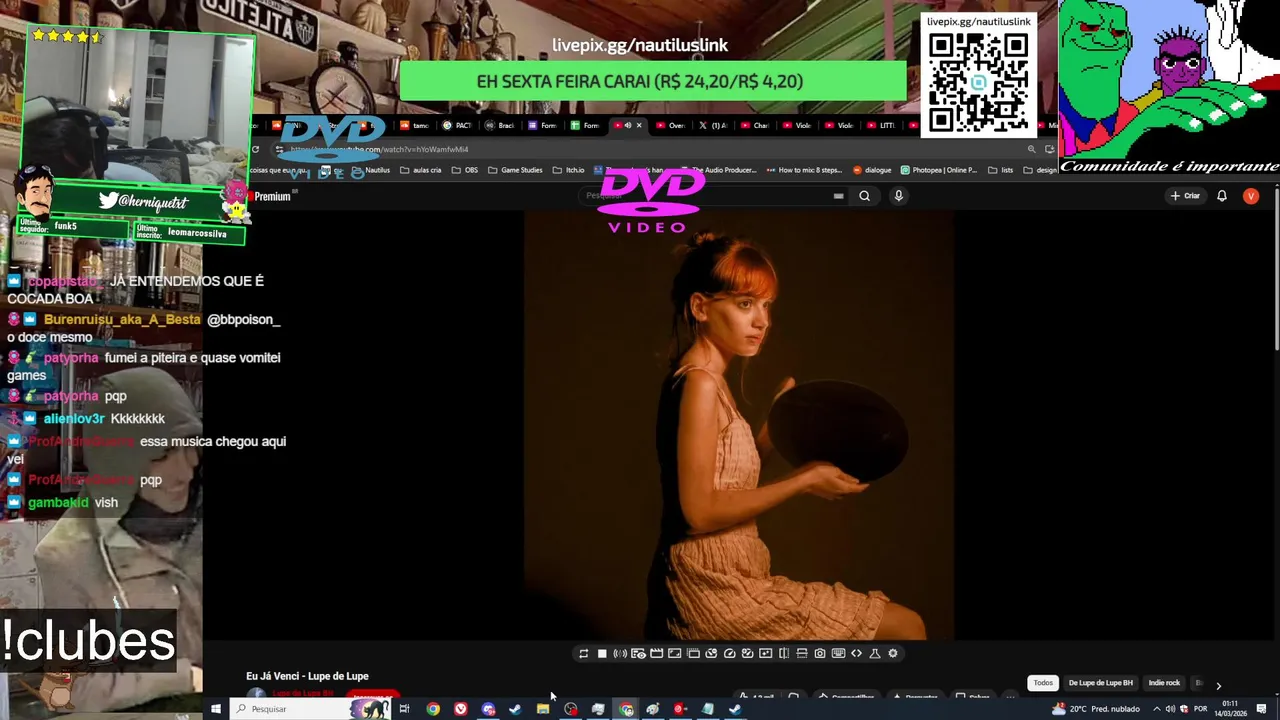Click YouTube search magnifier button
Image resolution: width=1280 pixels, height=720 pixels.
click(865, 196)
